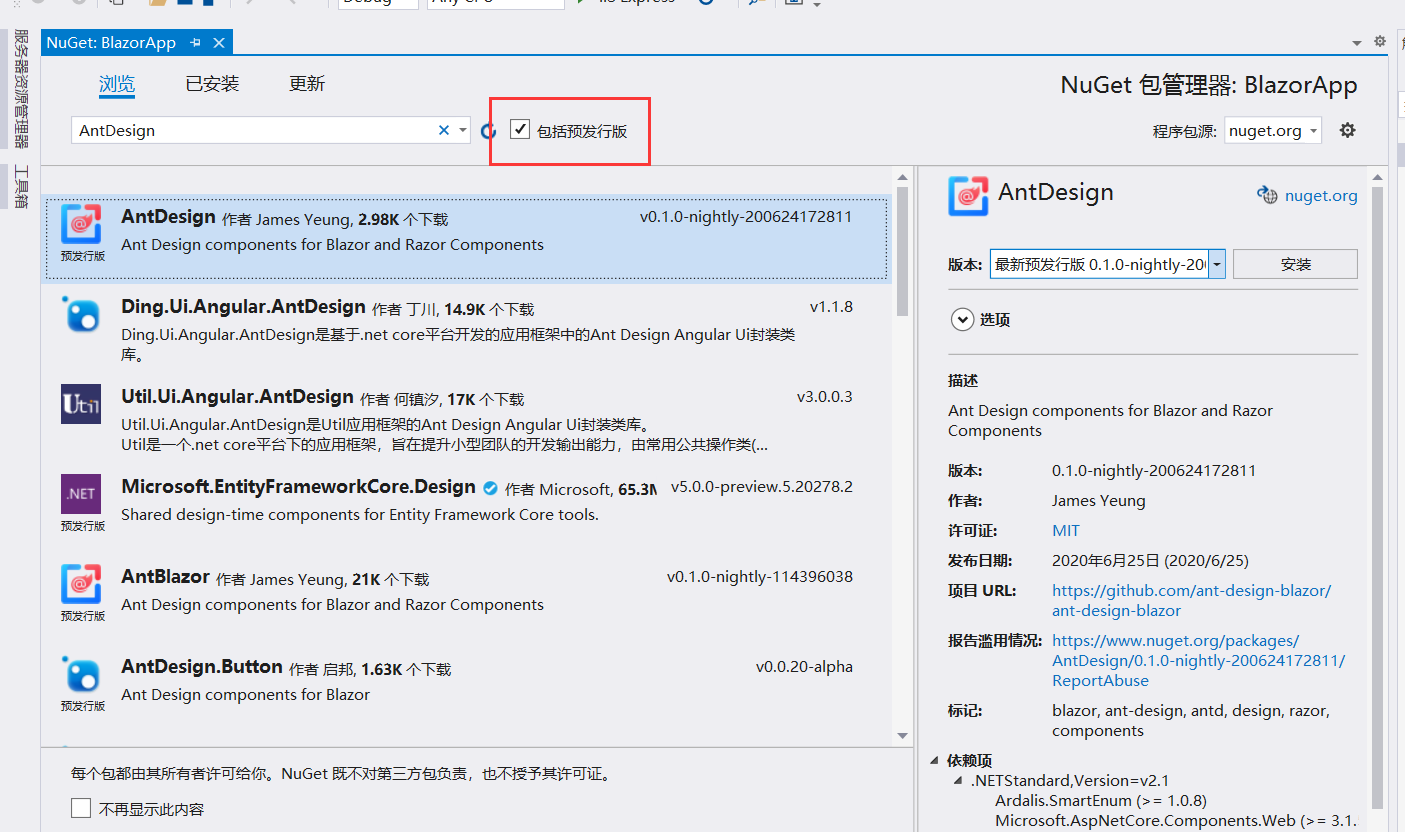Screen dimensions: 1405x832
Task: Select the AntDesign.Button package icon
Action: (x=81, y=674)
